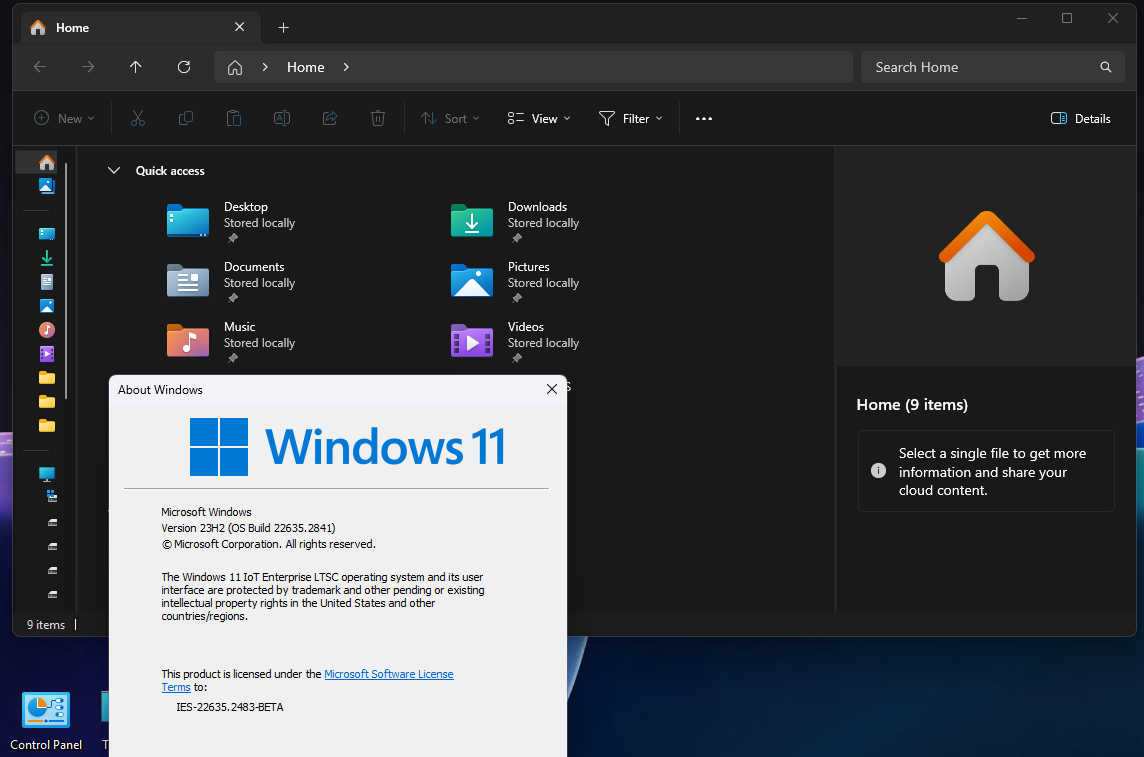Click the Share toolbar icon
Image resolution: width=1144 pixels, height=757 pixels.
(x=330, y=118)
